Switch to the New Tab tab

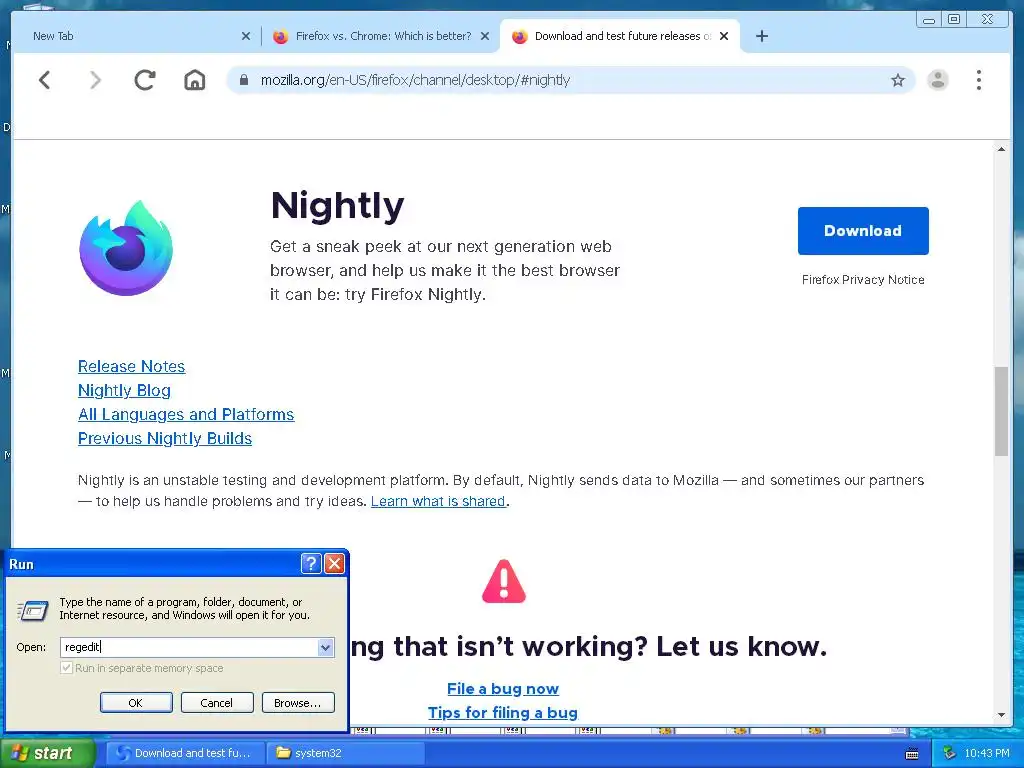[136, 36]
